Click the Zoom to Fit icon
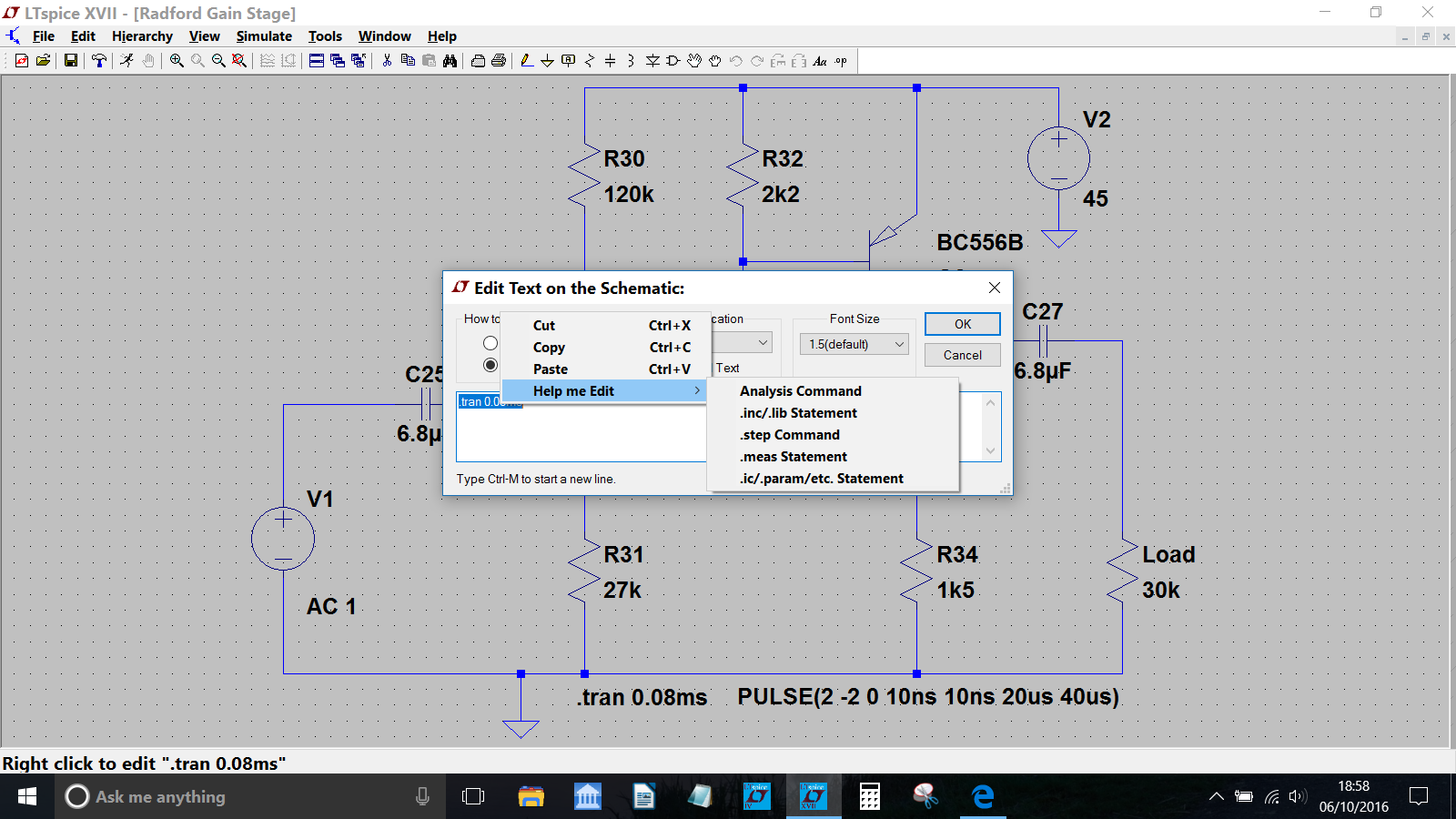Image resolution: width=1456 pixels, height=819 pixels. [239, 61]
